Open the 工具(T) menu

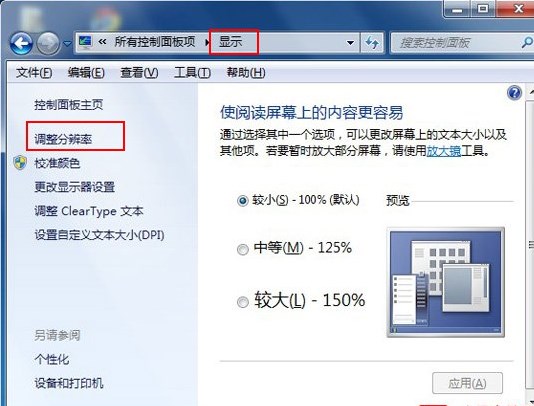[x=192, y=73]
